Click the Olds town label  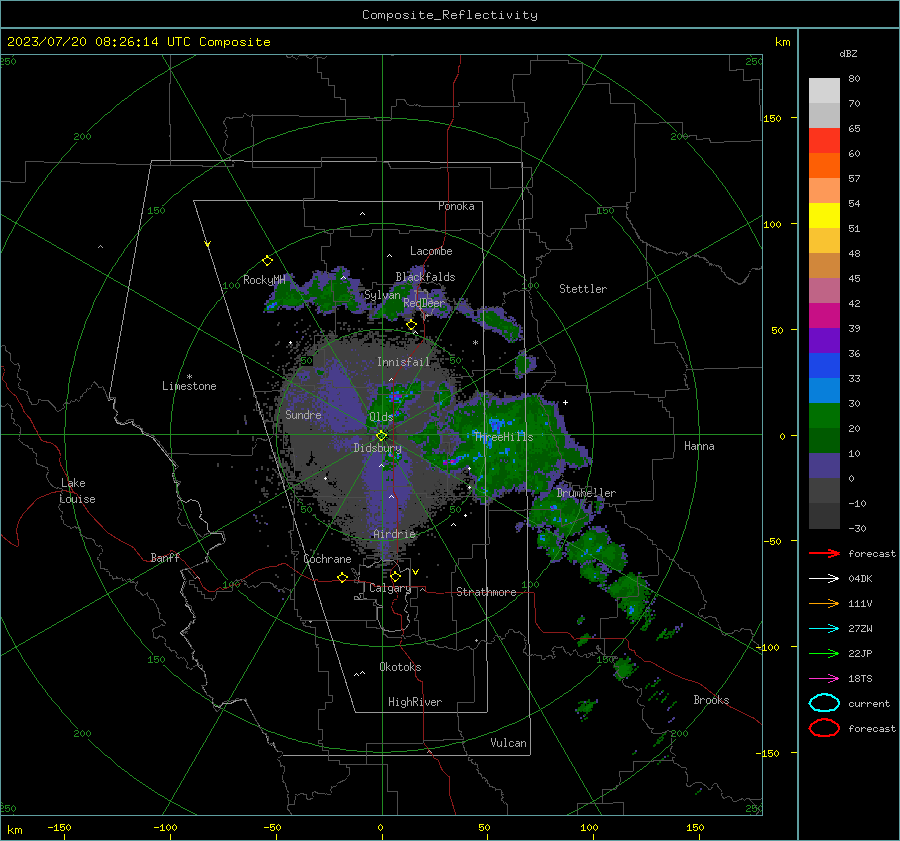click(381, 417)
